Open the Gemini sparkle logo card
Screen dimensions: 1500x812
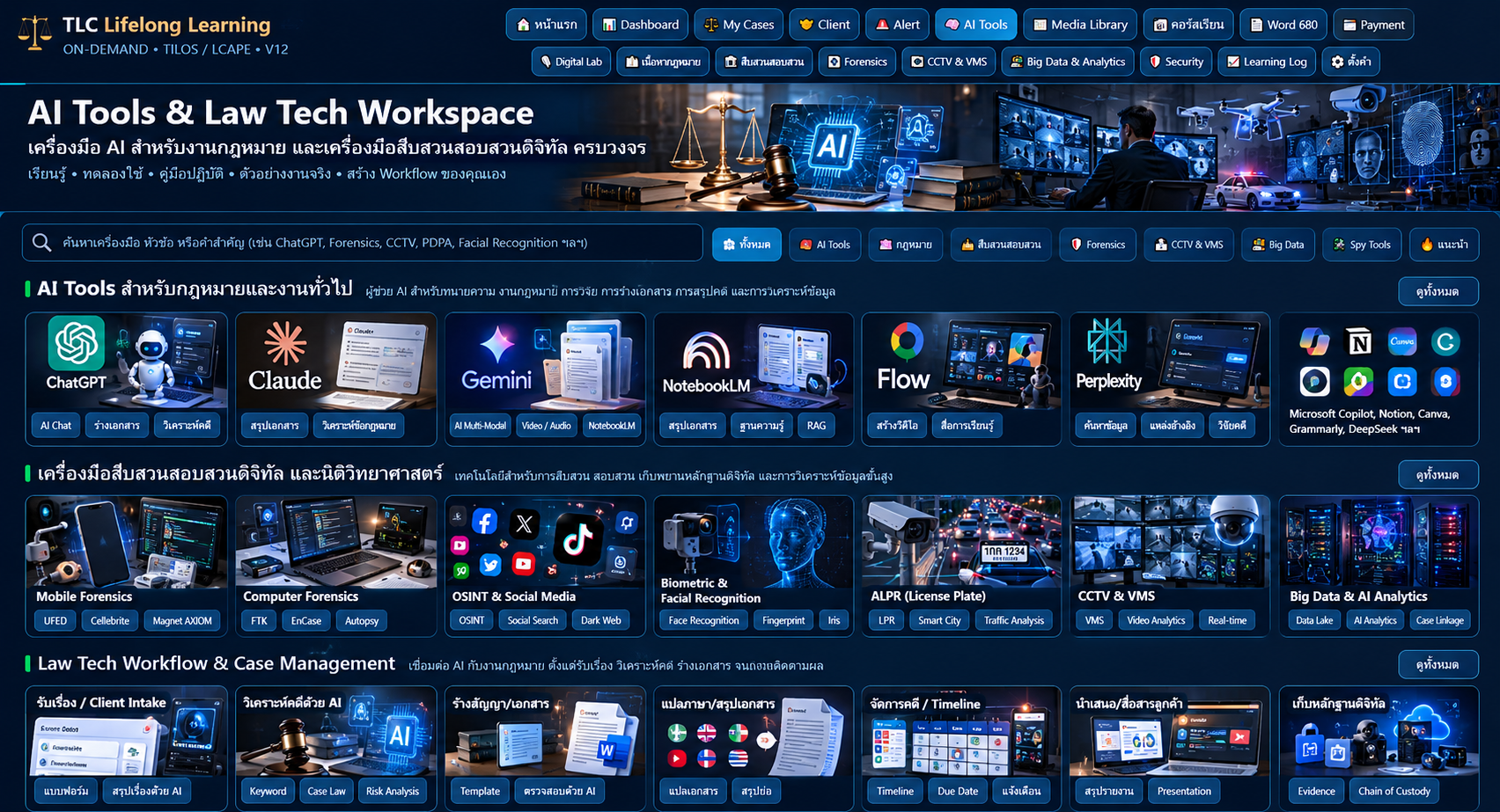[x=496, y=345]
